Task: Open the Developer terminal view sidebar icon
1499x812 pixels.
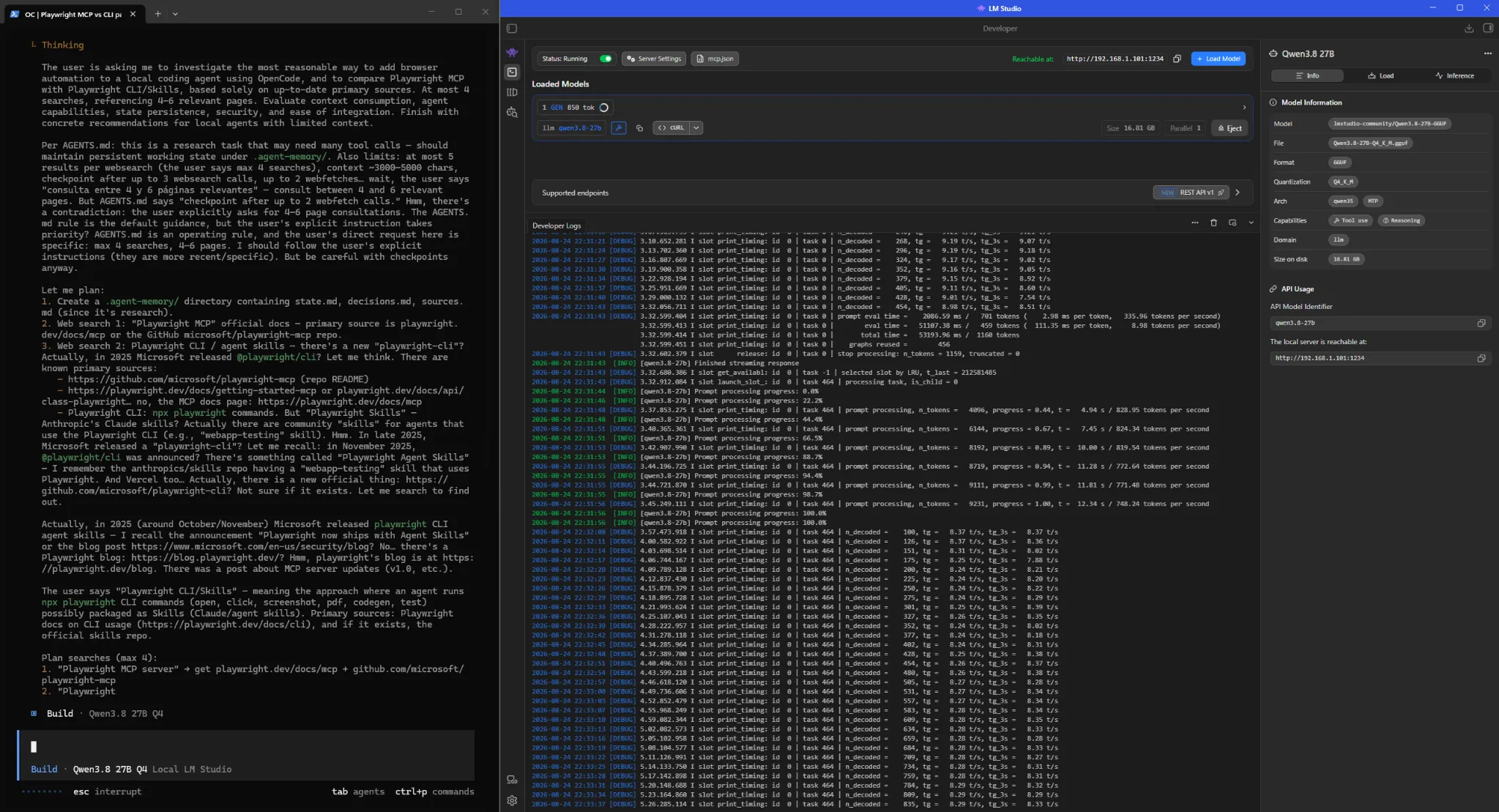Action: click(512, 72)
